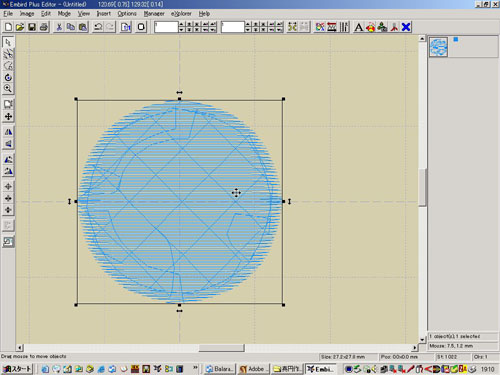The width and height of the screenshot is (500, 375).
Task: Open a design with the Open folder icon
Action: [20, 27]
